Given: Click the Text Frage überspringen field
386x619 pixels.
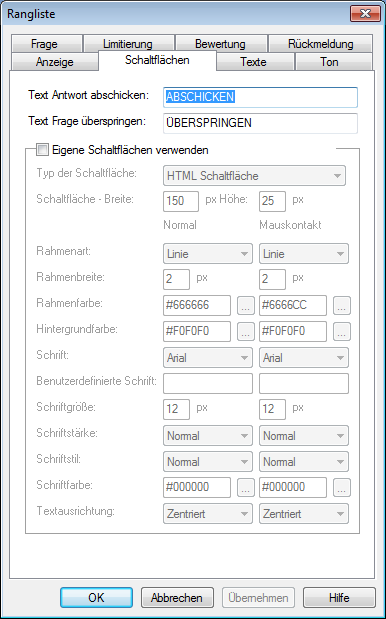Looking at the screenshot, I should pyautogui.click(x=260, y=123).
